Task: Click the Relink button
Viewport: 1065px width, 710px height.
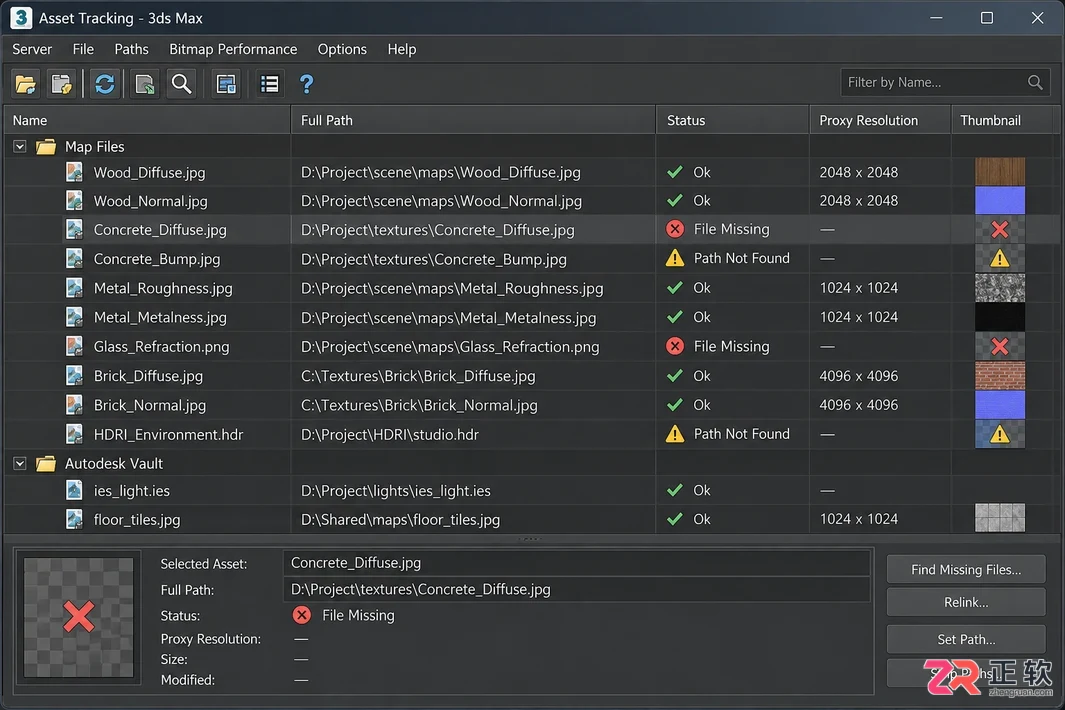Action: tap(966, 602)
